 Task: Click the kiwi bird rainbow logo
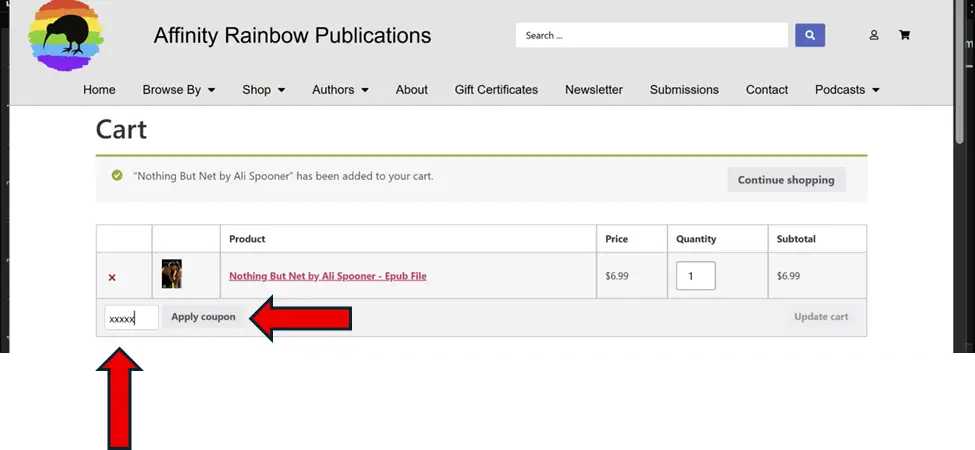66,36
